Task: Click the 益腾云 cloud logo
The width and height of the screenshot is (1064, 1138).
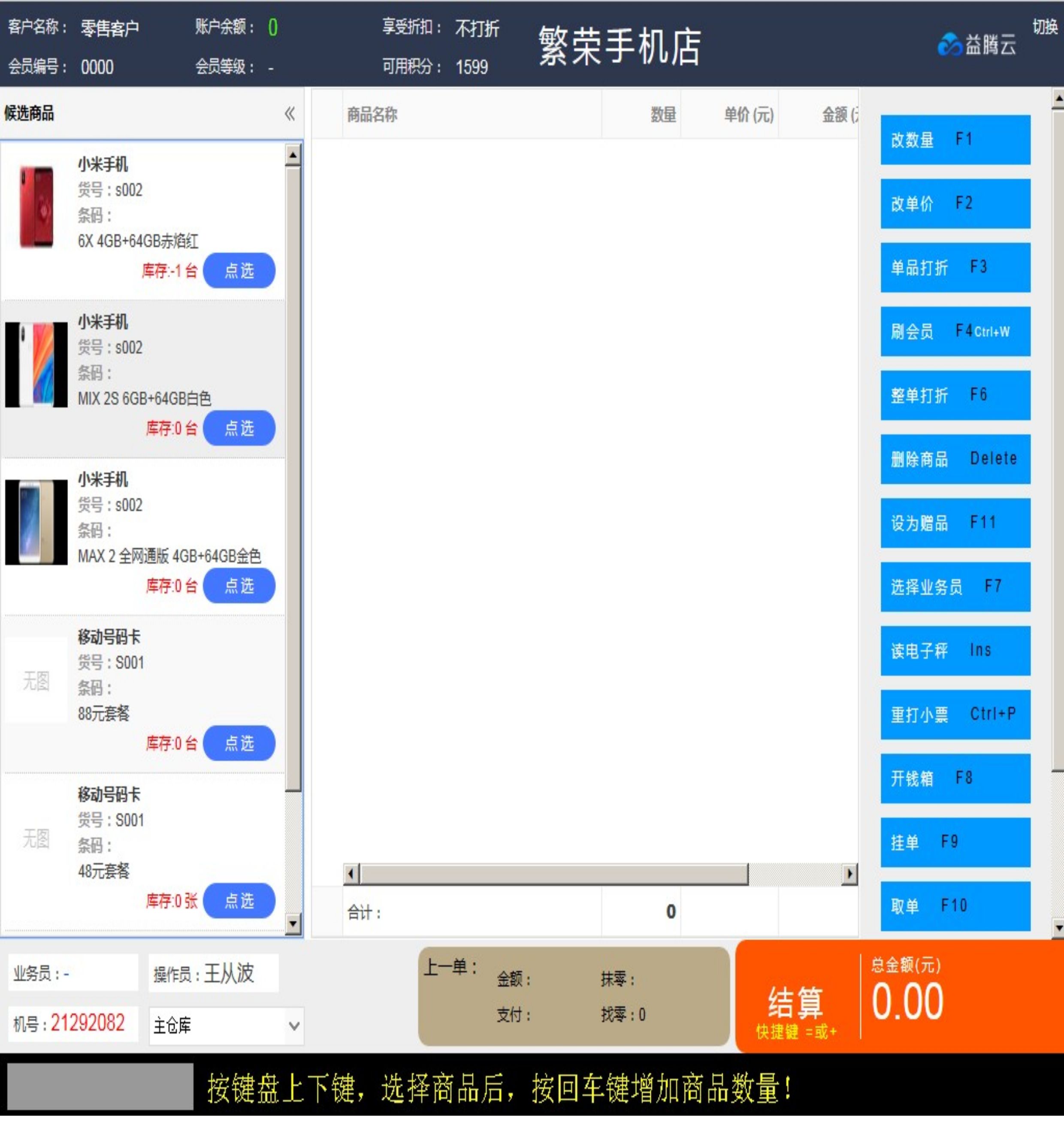Action: pos(976,45)
